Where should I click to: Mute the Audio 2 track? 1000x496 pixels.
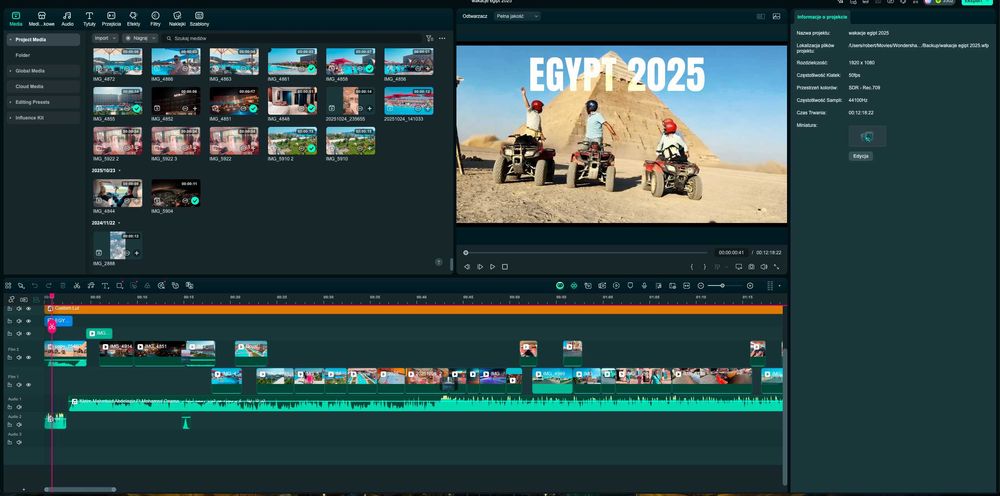click(x=19, y=425)
